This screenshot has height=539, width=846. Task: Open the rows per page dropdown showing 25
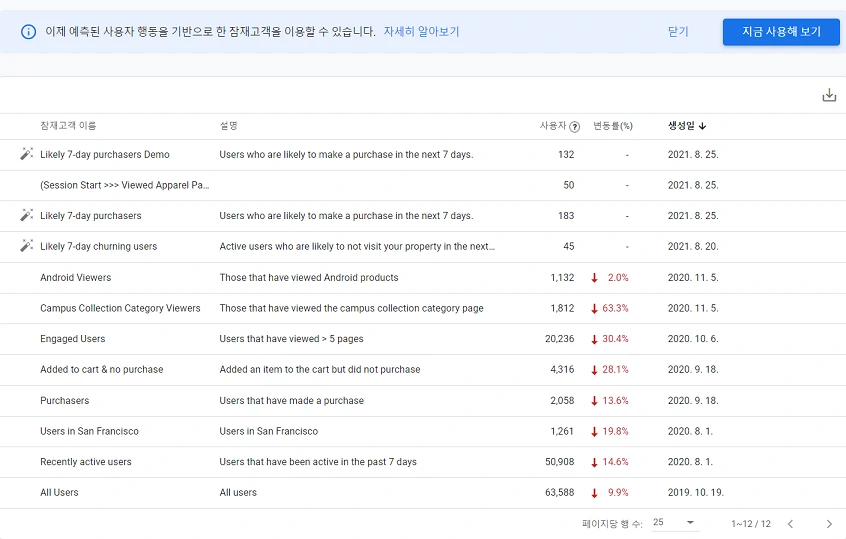[673, 522]
